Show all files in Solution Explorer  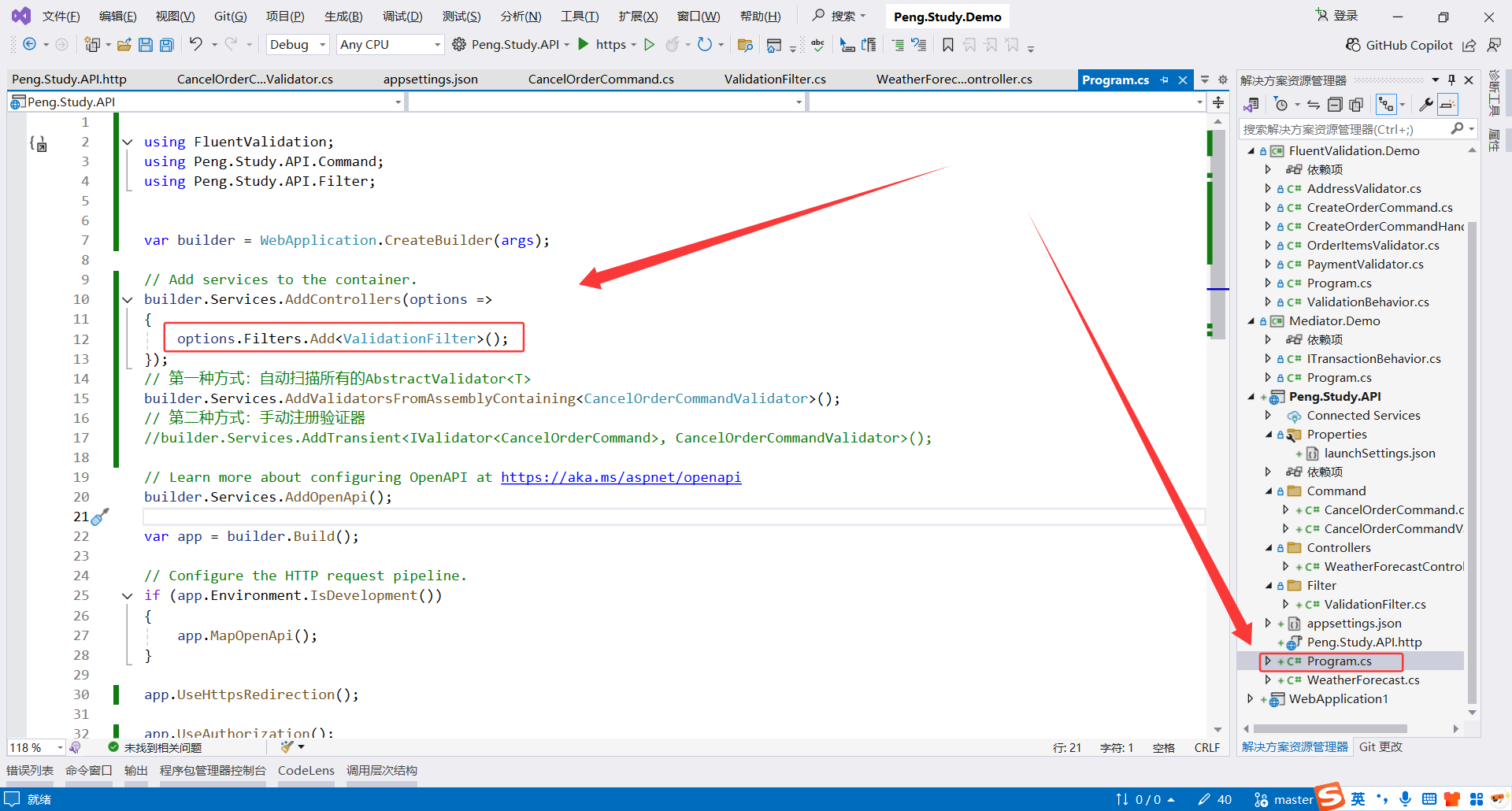(x=1356, y=105)
